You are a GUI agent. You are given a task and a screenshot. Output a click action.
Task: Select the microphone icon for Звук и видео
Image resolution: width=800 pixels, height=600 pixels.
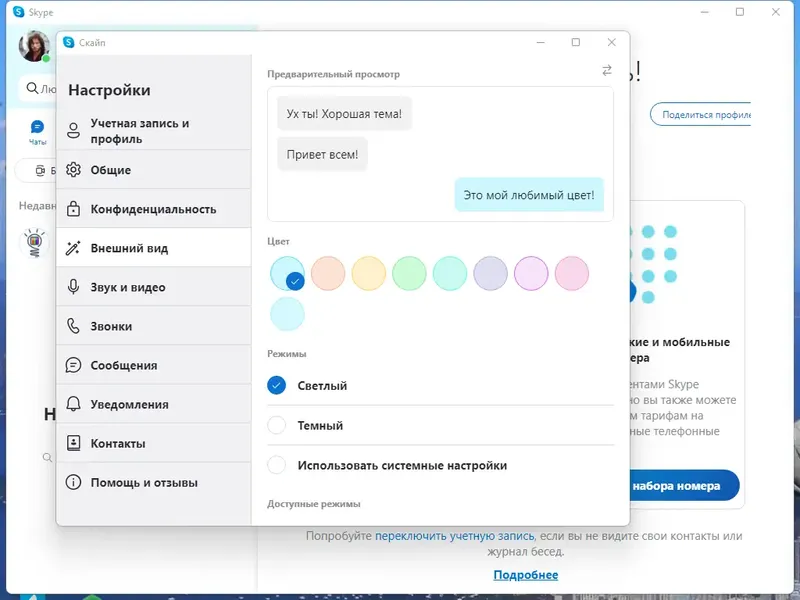pos(74,286)
